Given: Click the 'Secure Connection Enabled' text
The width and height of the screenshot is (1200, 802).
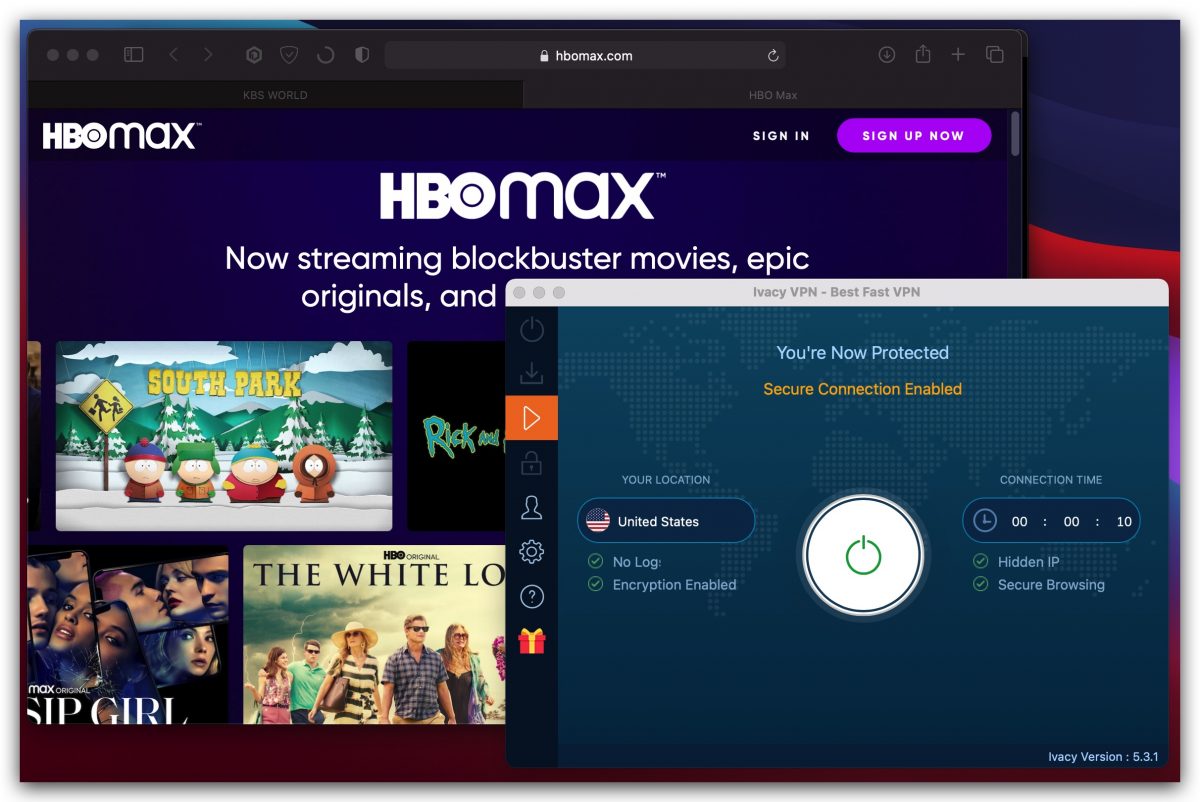Looking at the screenshot, I should pyautogui.click(x=863, y=389).
